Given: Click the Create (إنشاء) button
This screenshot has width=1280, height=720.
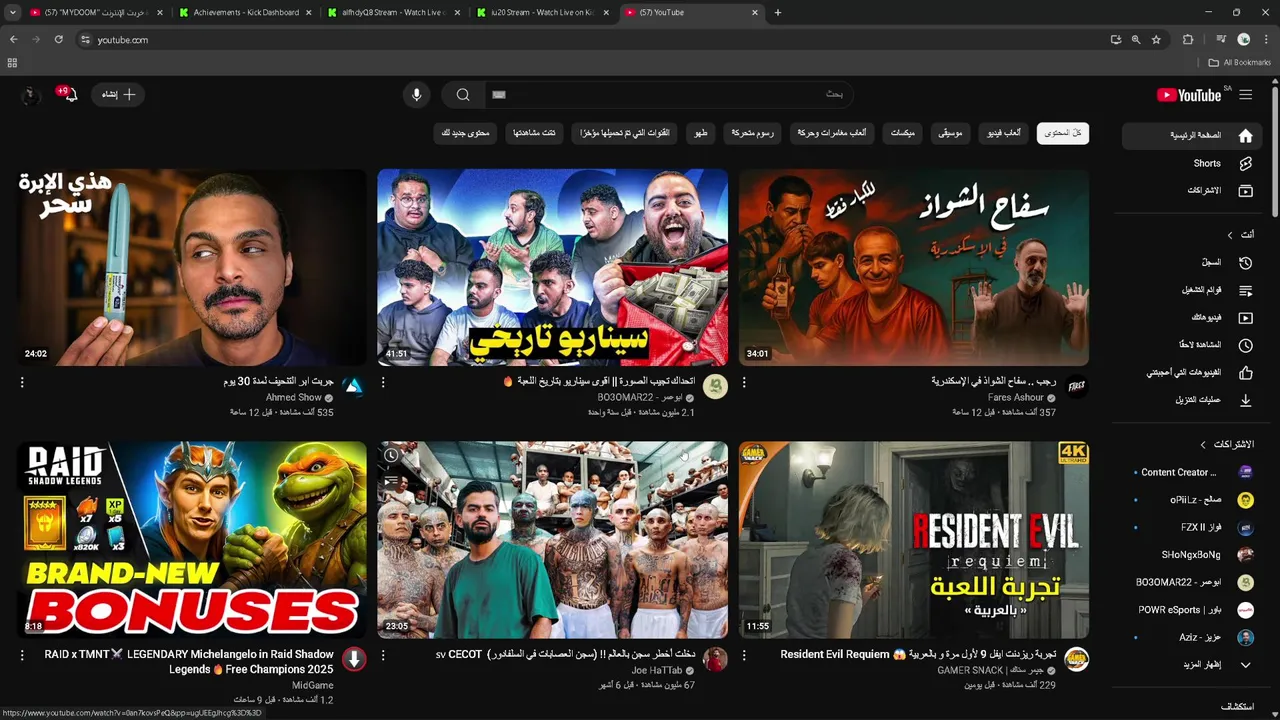Looking at the screenshot, I should coord(119,95).
